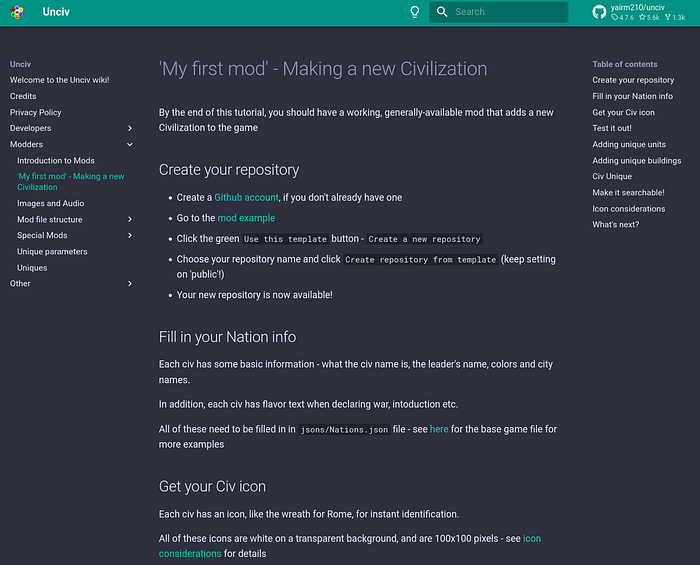Jump to What's next? section
Image resolution: width=700 pixels, height=565 pixels.
[x=616, y=225]
